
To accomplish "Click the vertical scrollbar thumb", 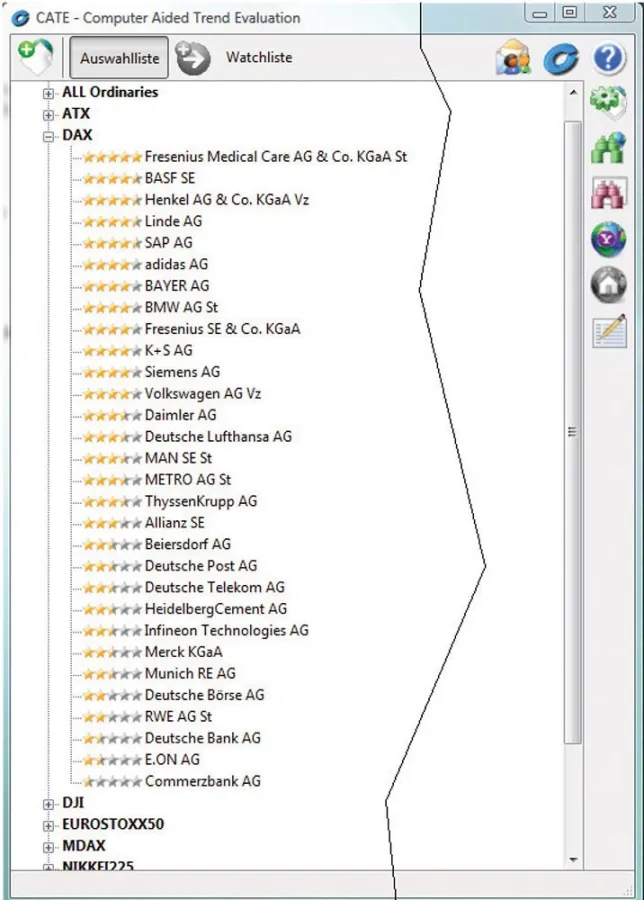I will [x=572, y=432].
